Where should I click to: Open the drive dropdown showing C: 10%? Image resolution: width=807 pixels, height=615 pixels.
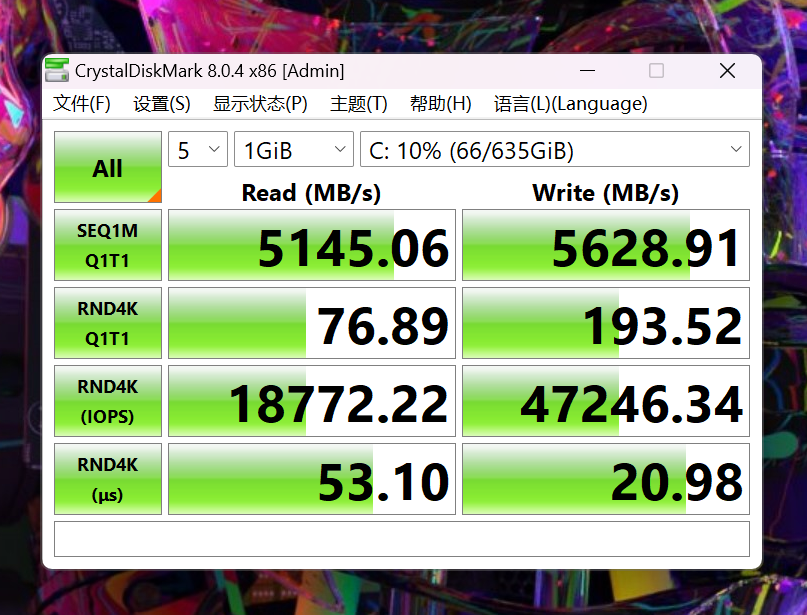point(555,149)
